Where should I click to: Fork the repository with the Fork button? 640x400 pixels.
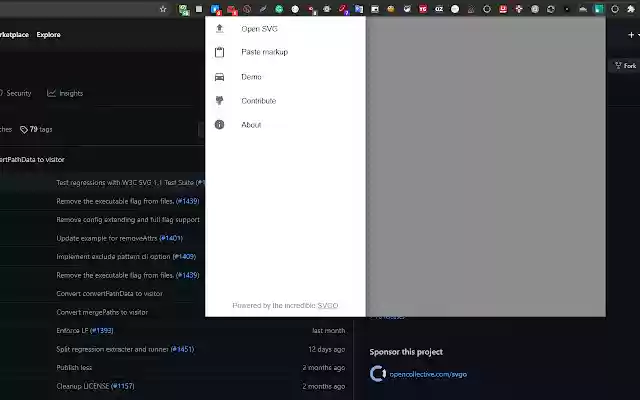625,66
